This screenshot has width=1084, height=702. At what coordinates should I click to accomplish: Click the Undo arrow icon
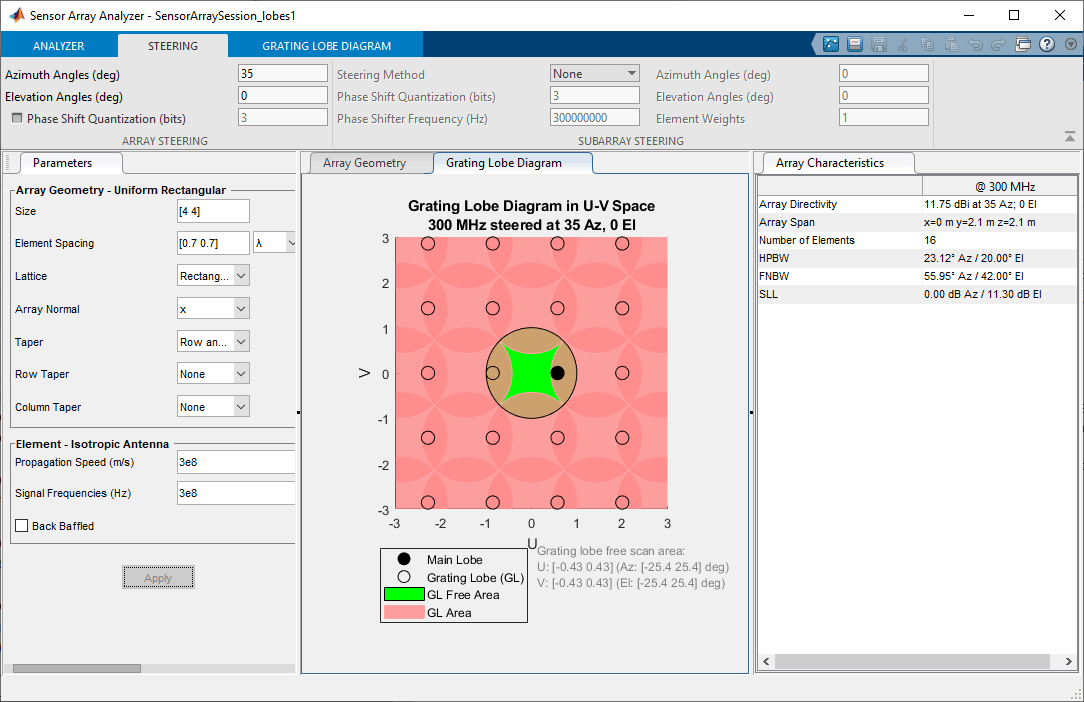tap(975, 44)
